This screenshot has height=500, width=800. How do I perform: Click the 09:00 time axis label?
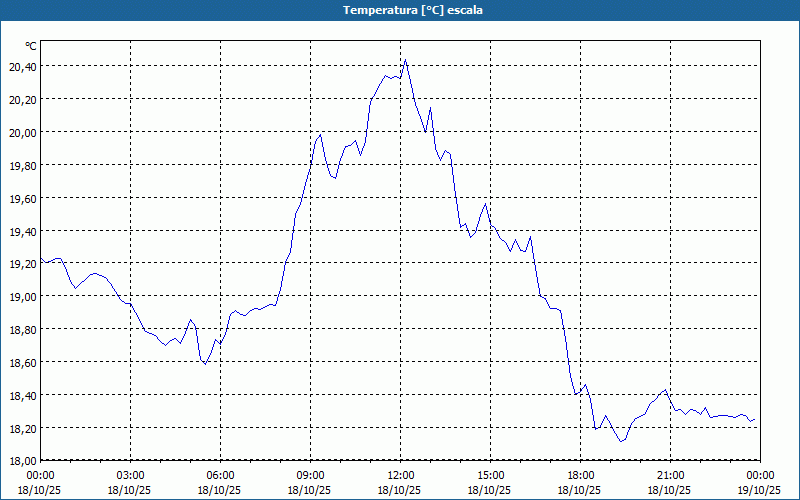tap(310, 475)
